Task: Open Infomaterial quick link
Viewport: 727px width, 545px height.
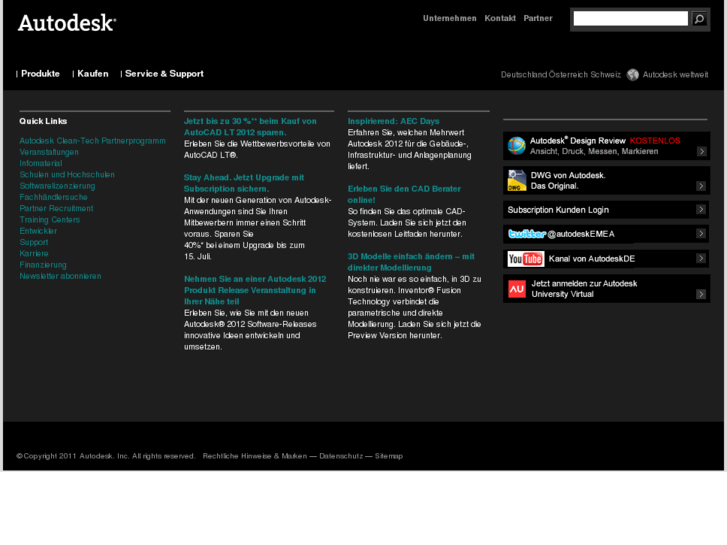Action: tap(40, 163)
